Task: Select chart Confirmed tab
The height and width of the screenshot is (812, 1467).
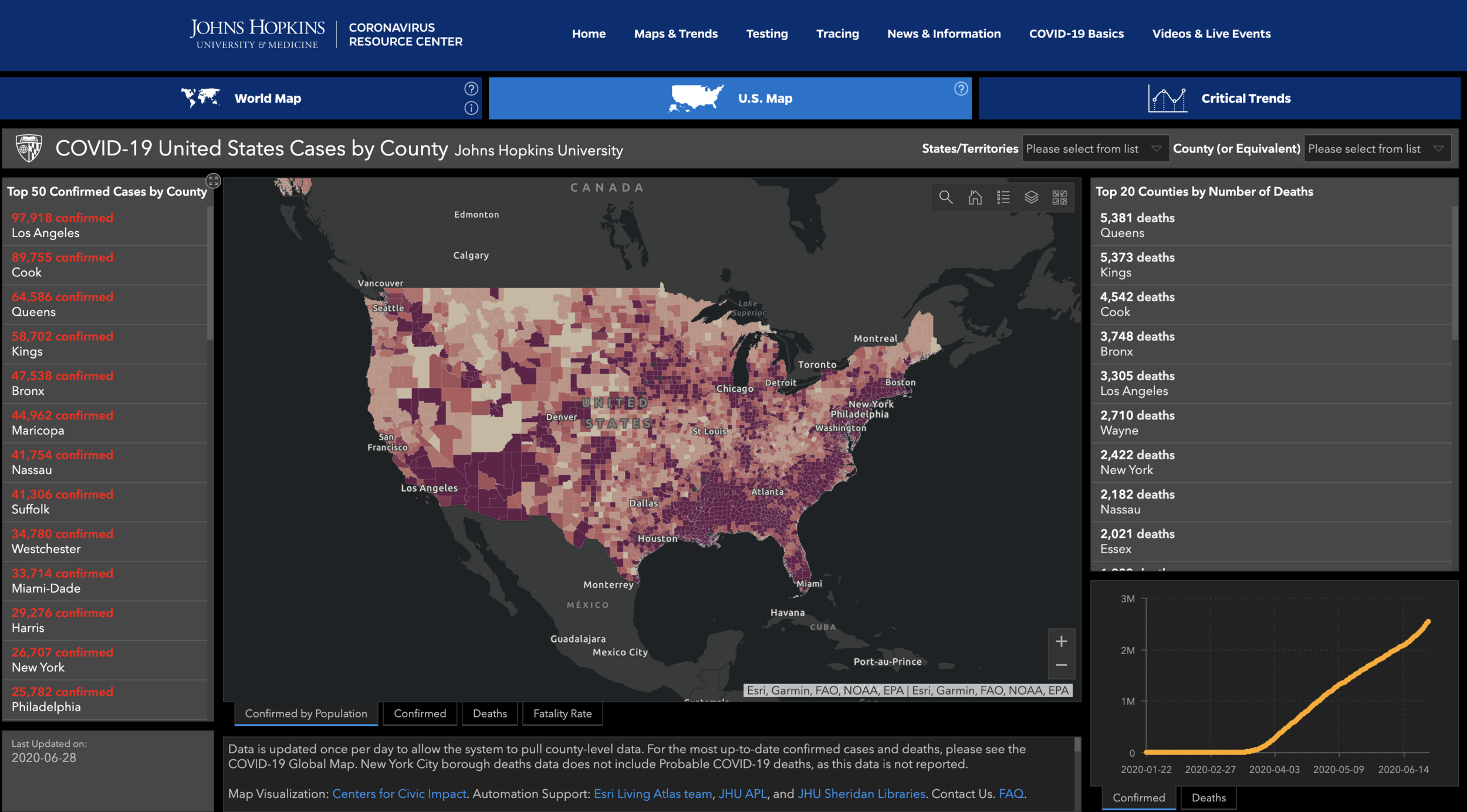Action: point(1138,798)
